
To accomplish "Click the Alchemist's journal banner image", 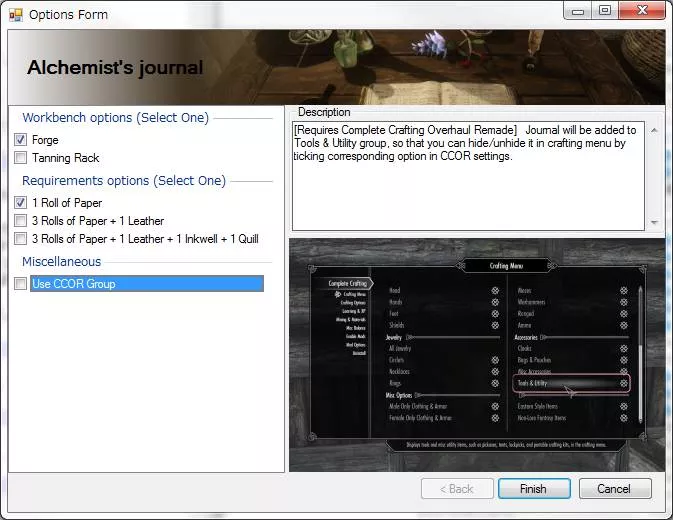I will point(336,67).
